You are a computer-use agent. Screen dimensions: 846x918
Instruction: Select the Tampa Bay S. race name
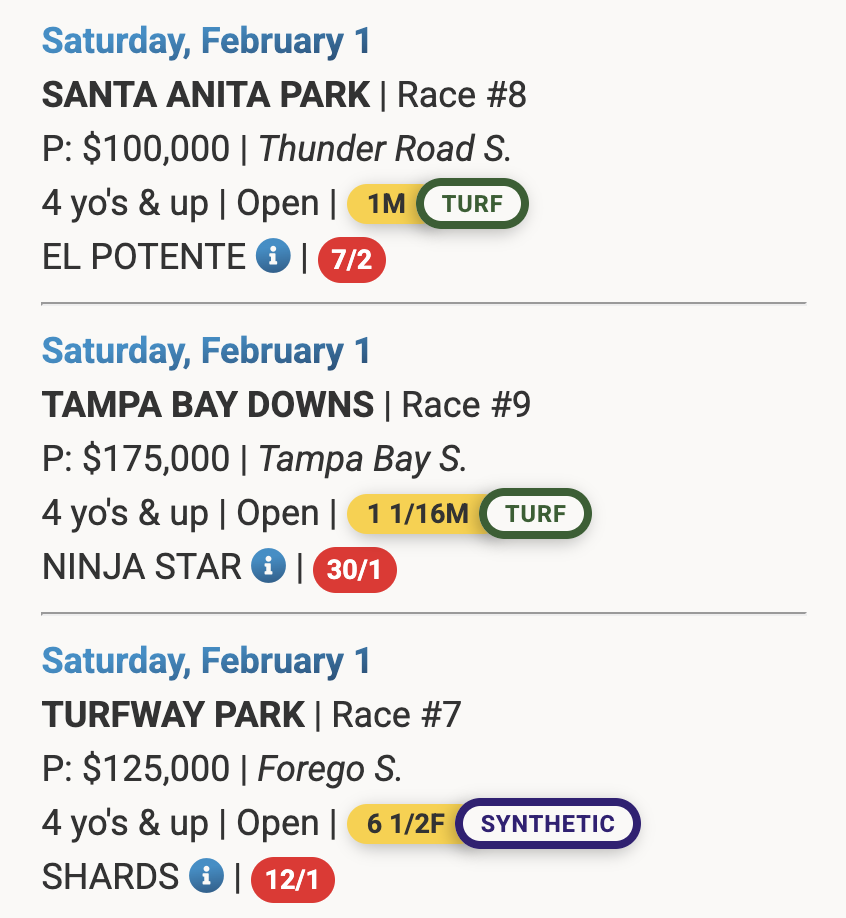362,459
